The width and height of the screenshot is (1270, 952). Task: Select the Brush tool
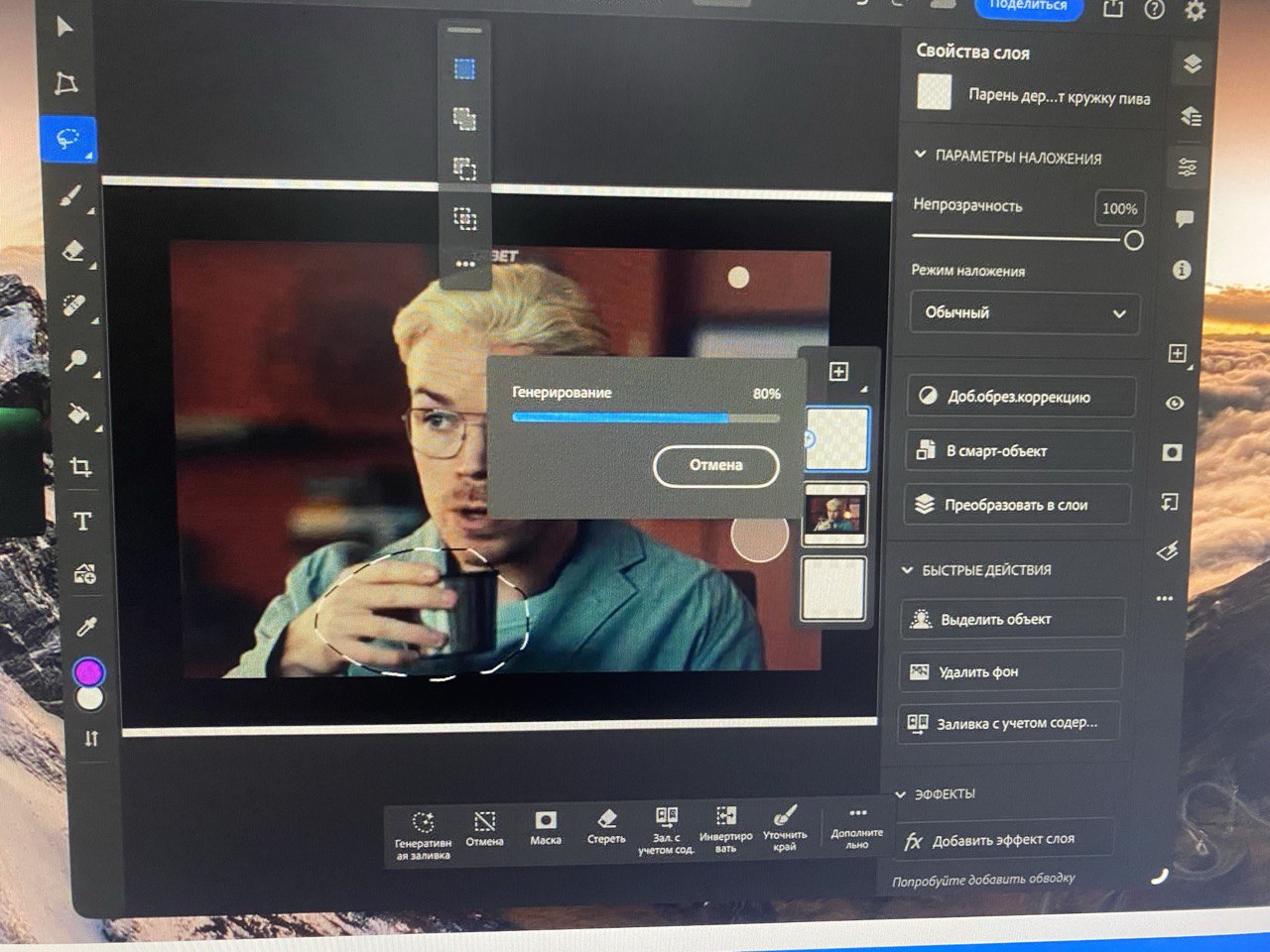tap(70, 195)
